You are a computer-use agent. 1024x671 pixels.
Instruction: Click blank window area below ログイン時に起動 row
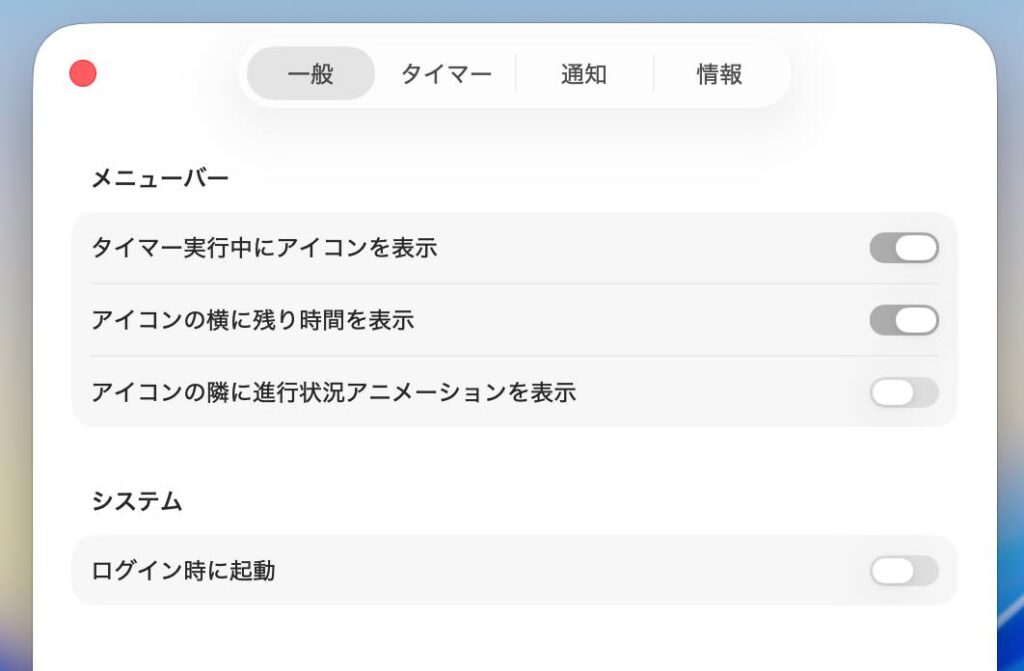pyautogui.click(x=515, y=637)
